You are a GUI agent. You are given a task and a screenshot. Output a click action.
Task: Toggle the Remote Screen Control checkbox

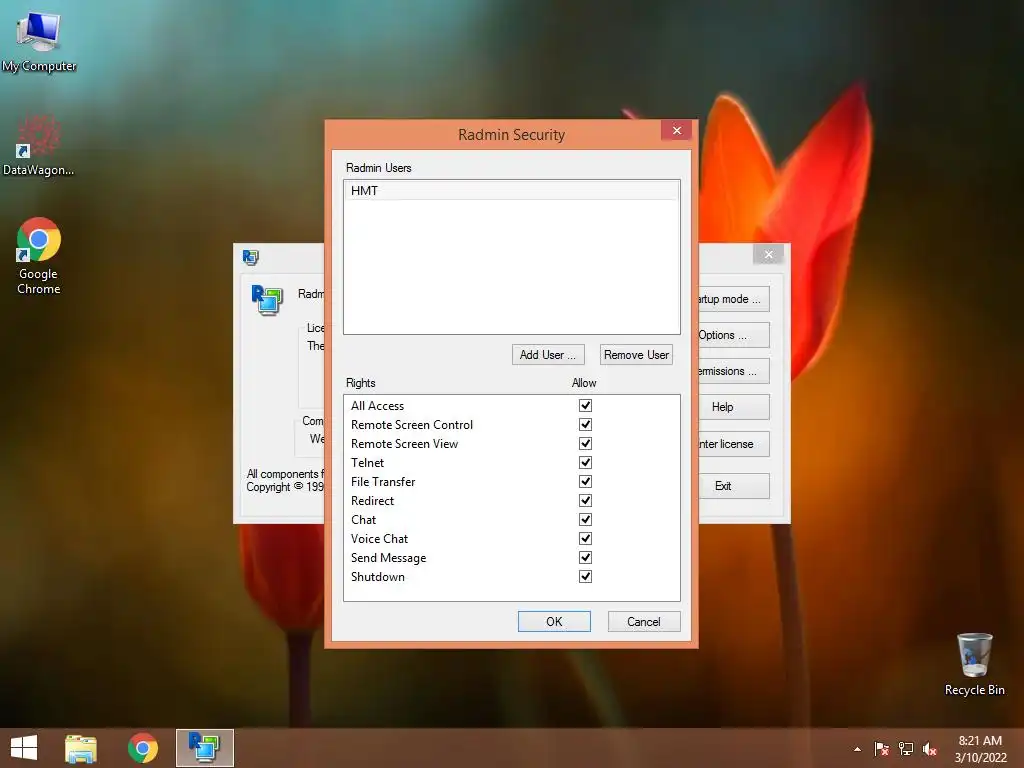[585, 424]
